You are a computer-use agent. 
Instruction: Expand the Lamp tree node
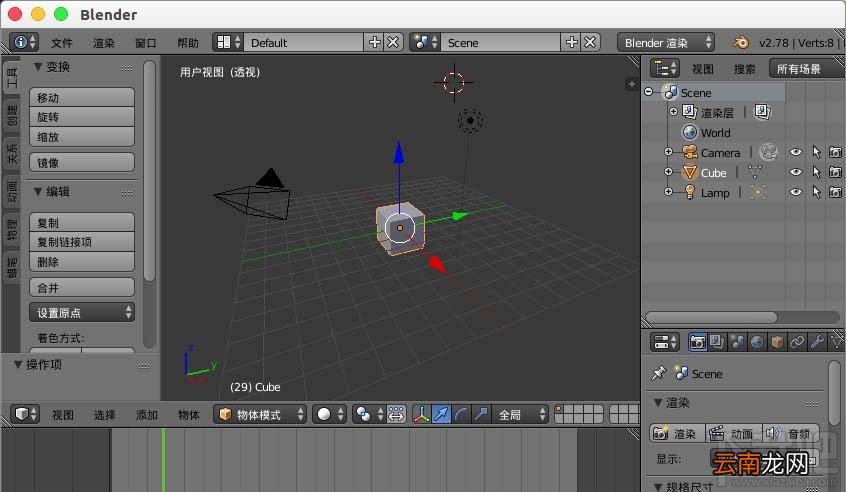[x=668, y=192]
